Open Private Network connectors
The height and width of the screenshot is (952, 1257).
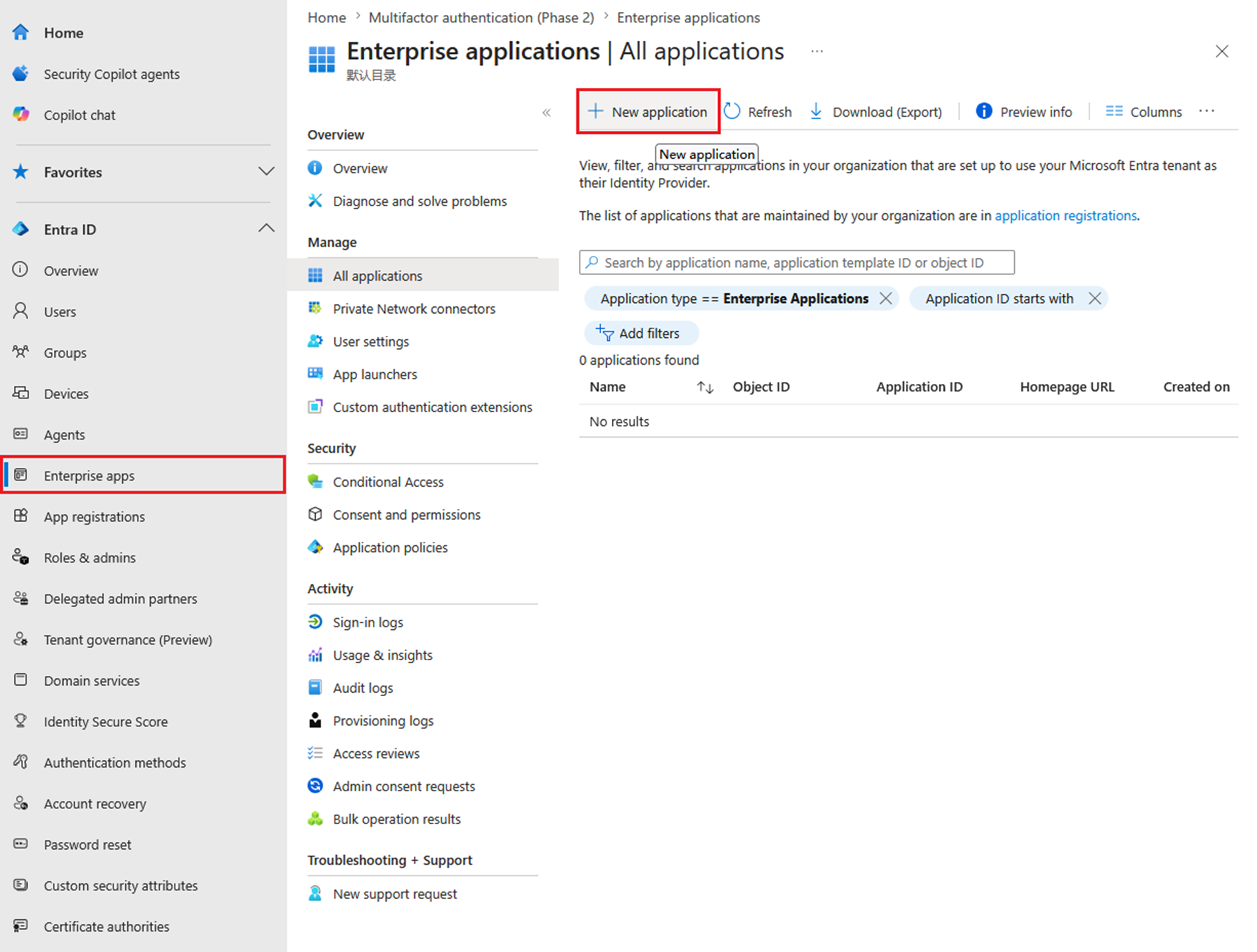click(x=414, y=308)
